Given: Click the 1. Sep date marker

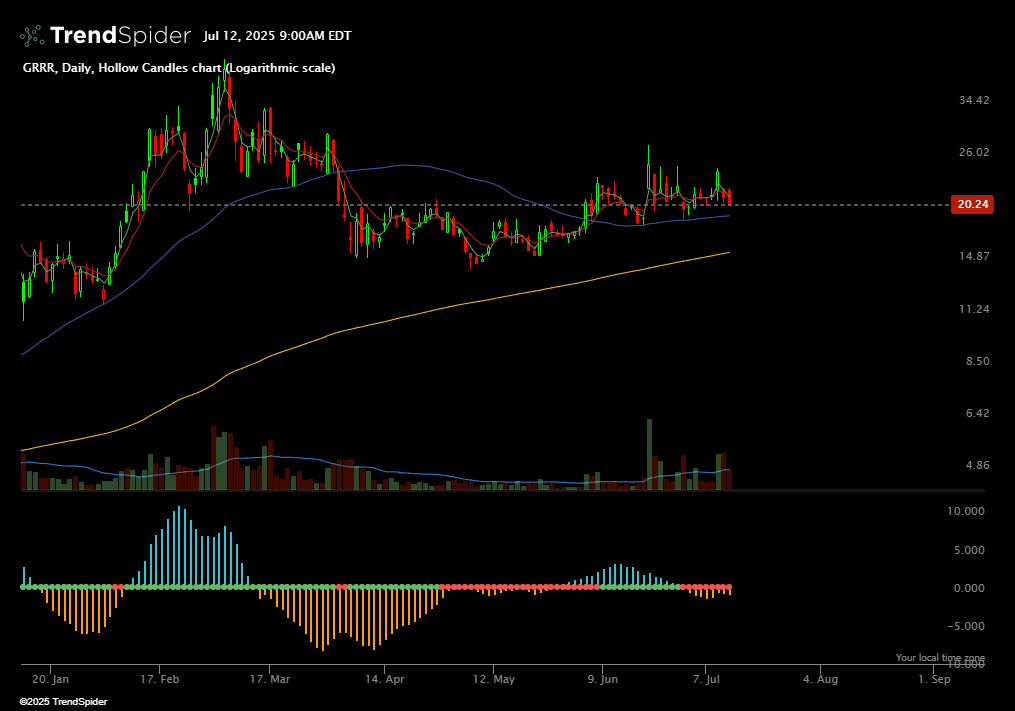Looking at the screenshot, I should click(x=935, y=679).
